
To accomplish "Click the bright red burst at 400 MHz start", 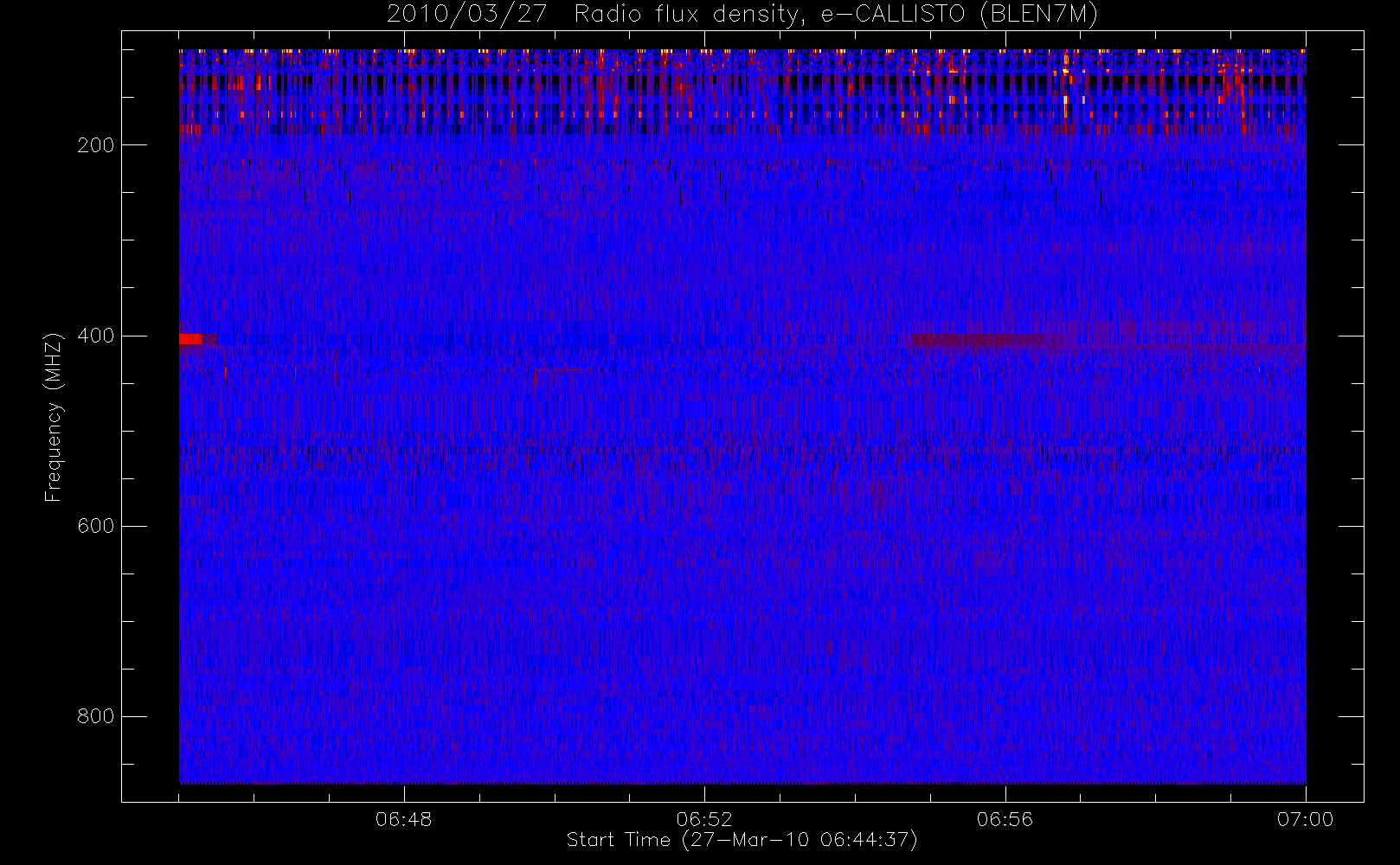I will [x=190, y=339].
